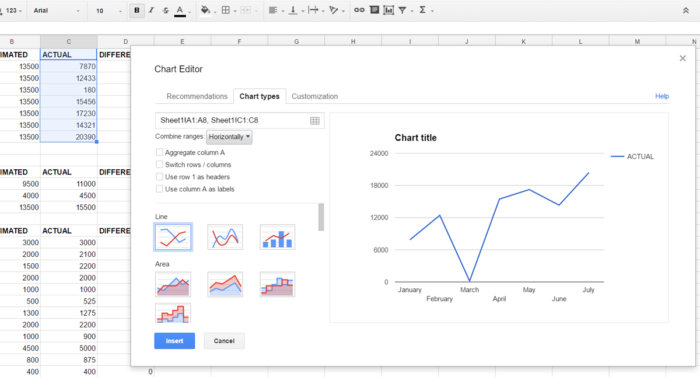Image resolution: width=700 pixels, height=377 pixels.
Task: Apply strikethrough formatting
Action: (x=165, y=10)
